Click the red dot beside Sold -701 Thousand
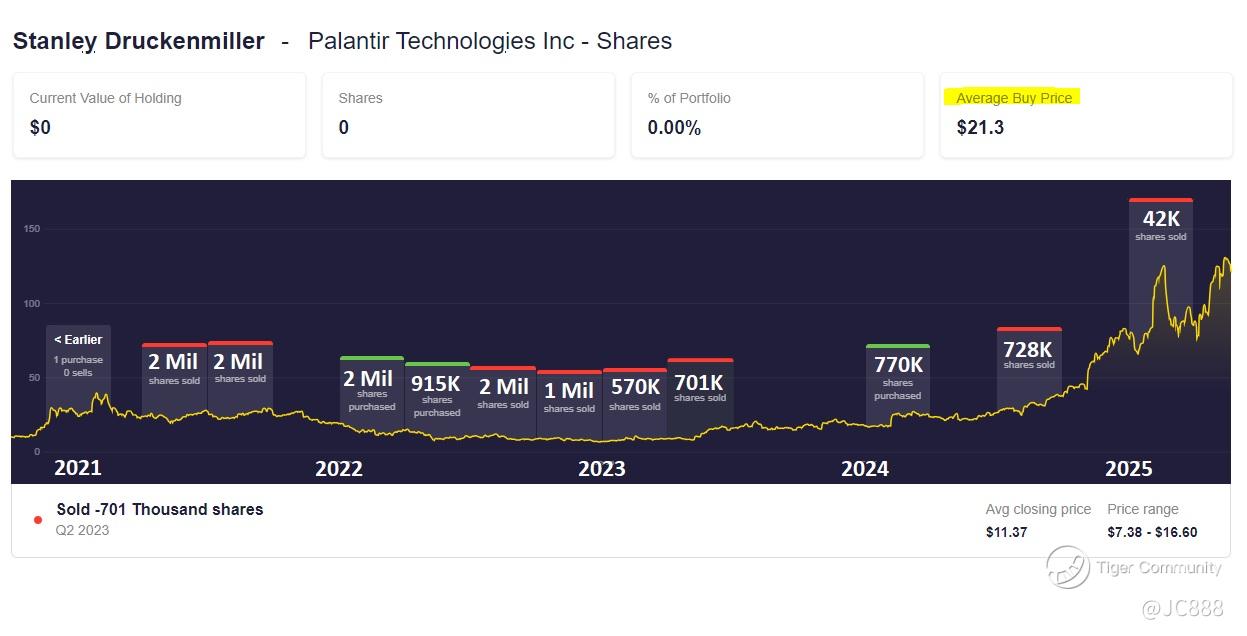Image resolution: width=1247 pixels, height=636 pixels. [x=38, y=520]
